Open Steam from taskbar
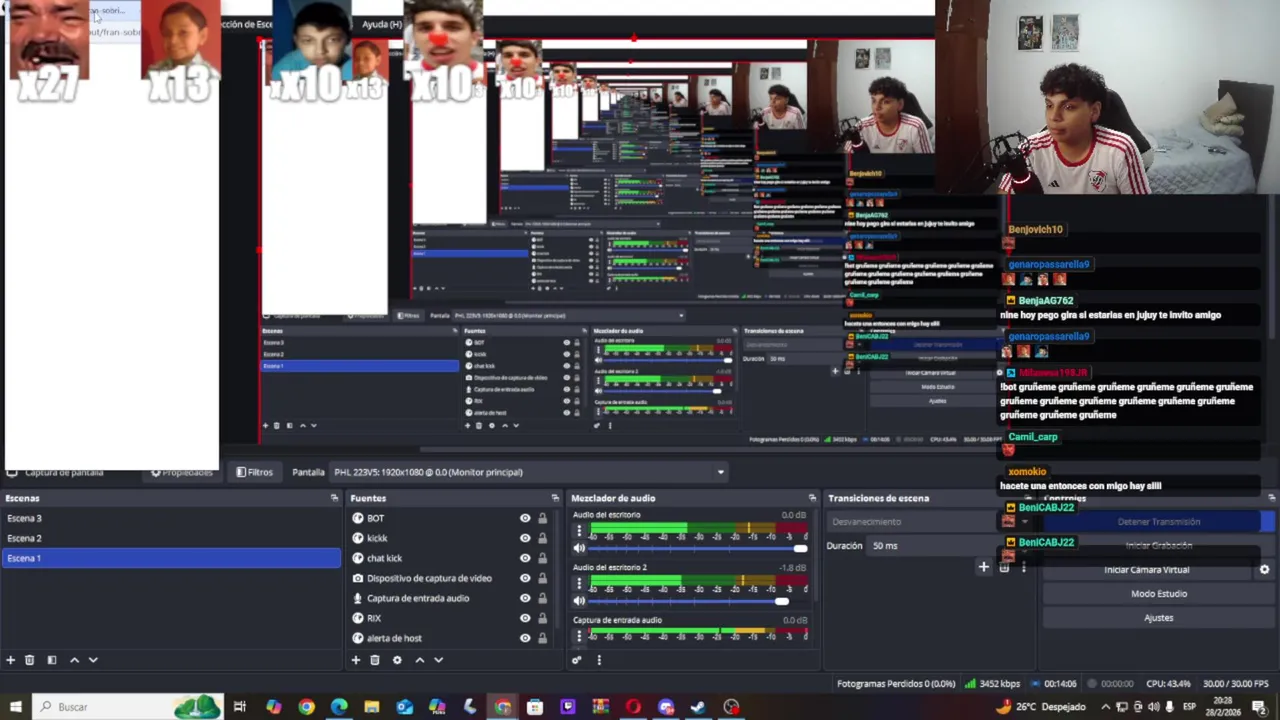 click(698, 707)
